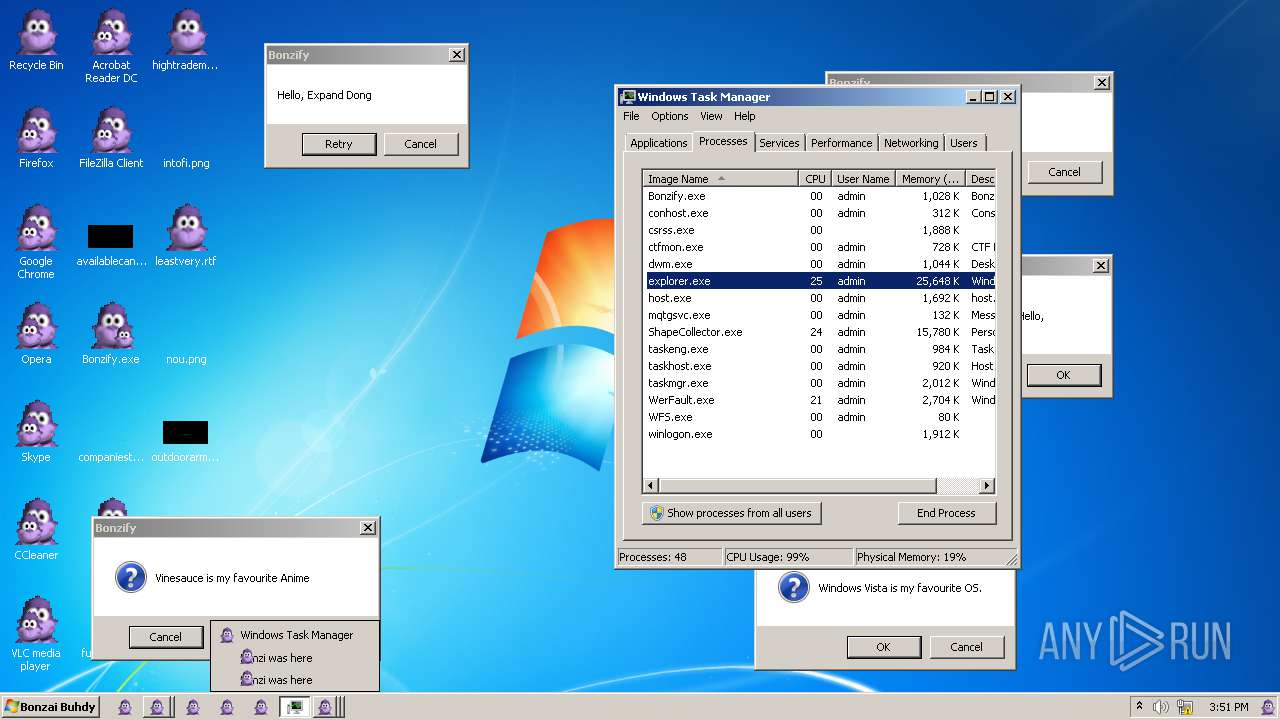Click the End Process button
The width and height of the screenshot is (1280, 720).
[946, 513]
